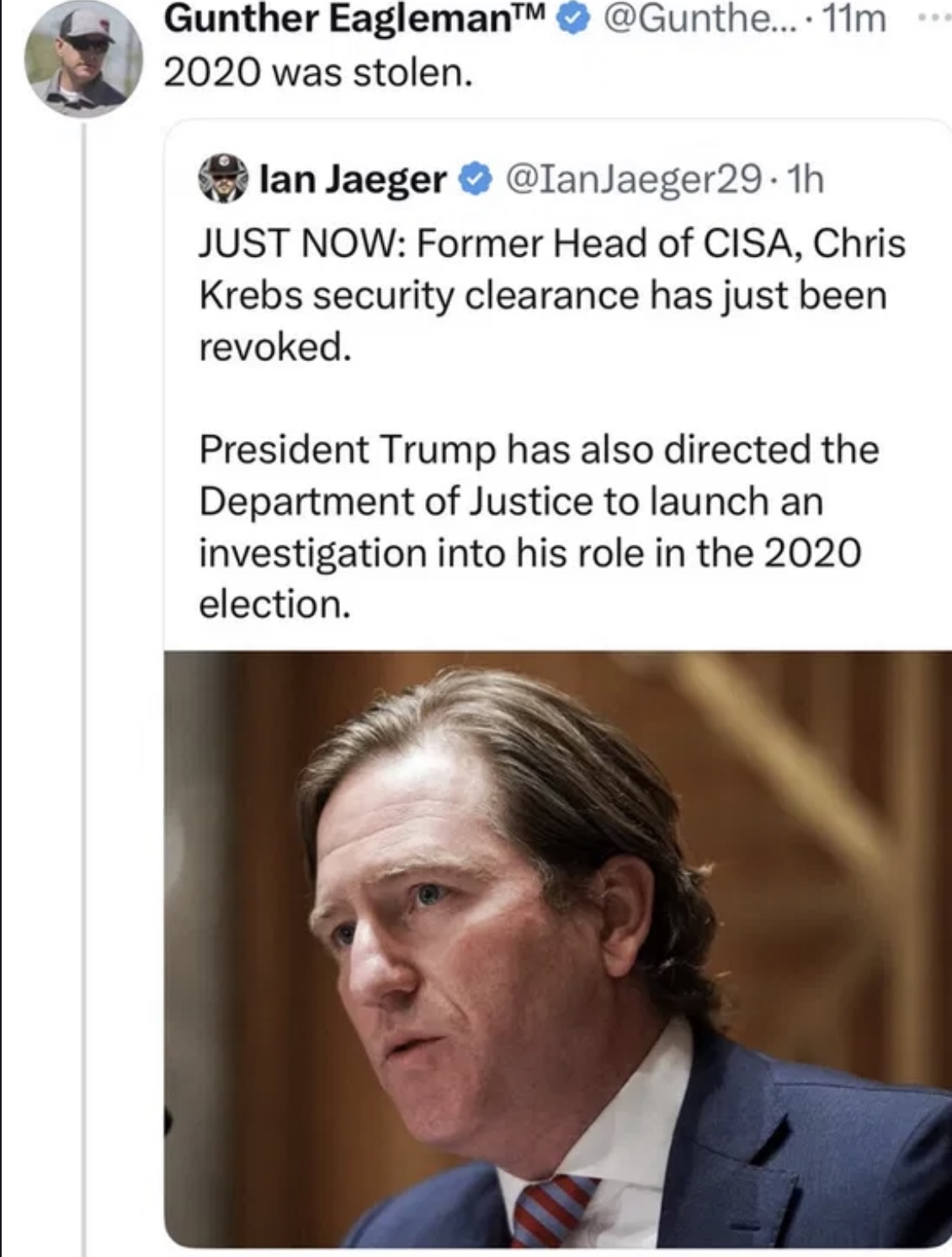Select the "2020 was stolen." tweet text
Viewport: 952px width, 1257px height.
tap(317, 73)
